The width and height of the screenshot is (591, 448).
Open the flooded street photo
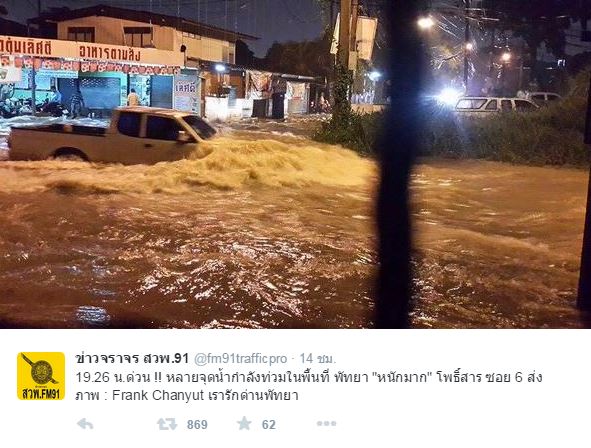click(x=296, y=164)
